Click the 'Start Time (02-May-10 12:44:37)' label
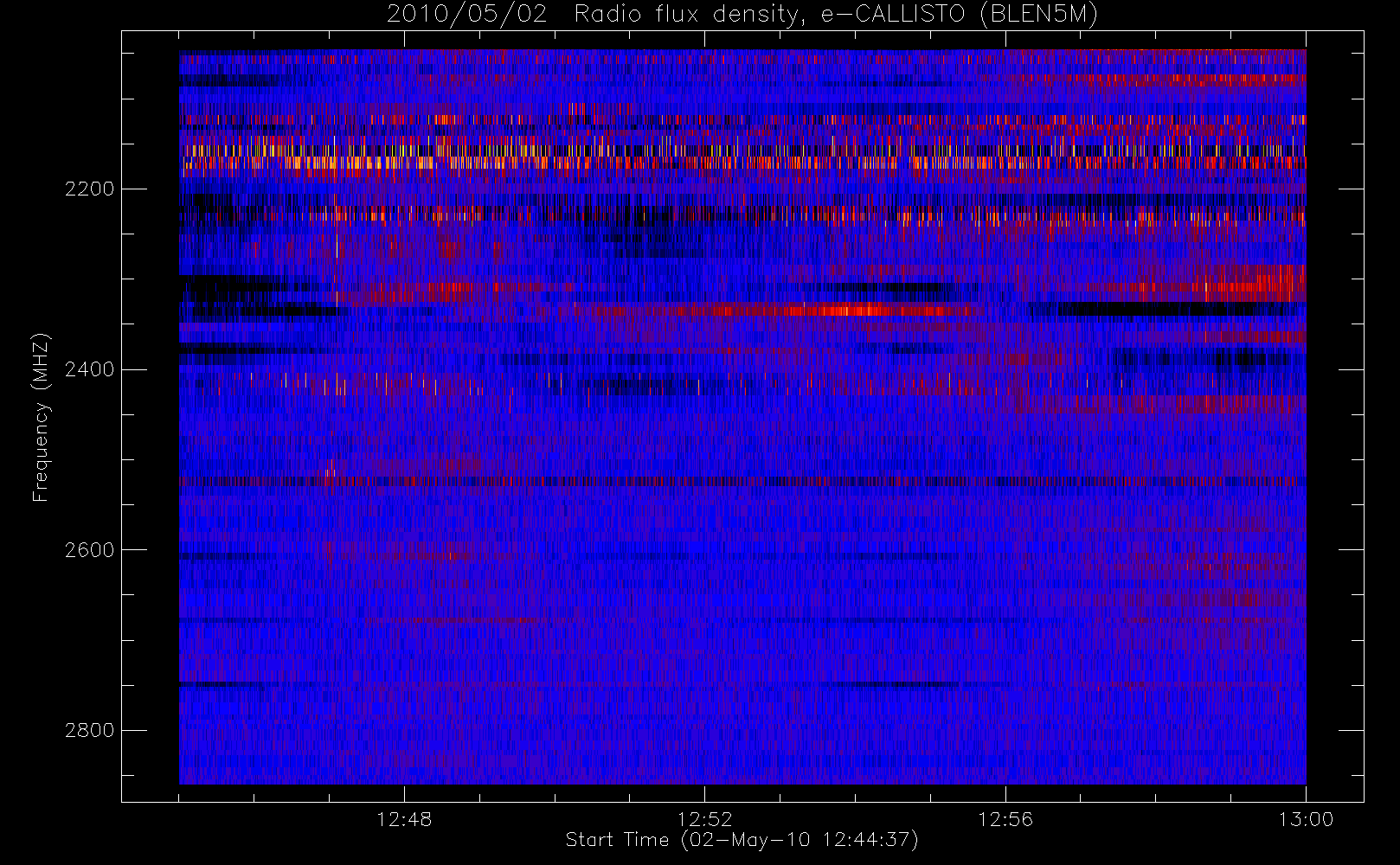1400x865 pixels. 742,840
